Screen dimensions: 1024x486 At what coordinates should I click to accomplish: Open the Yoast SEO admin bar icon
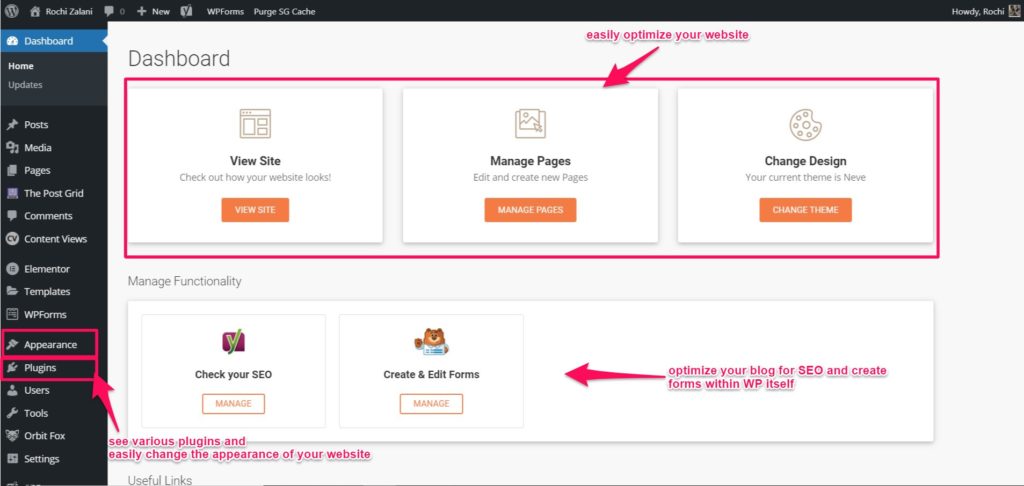click(x=187, y=10)
